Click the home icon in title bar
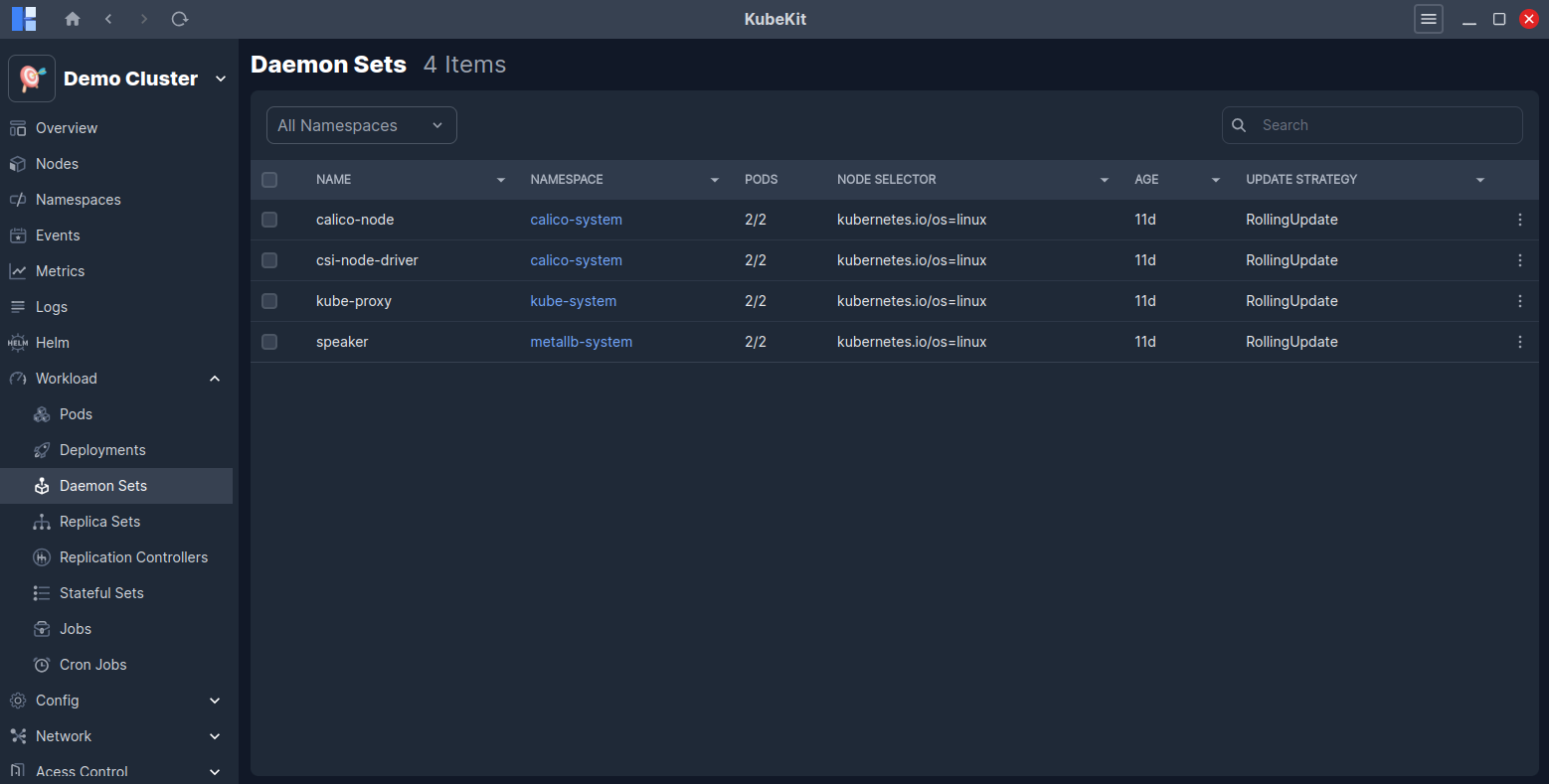Image resolution: width=1549 pixels, height=784 pixels. click(73, 19)
